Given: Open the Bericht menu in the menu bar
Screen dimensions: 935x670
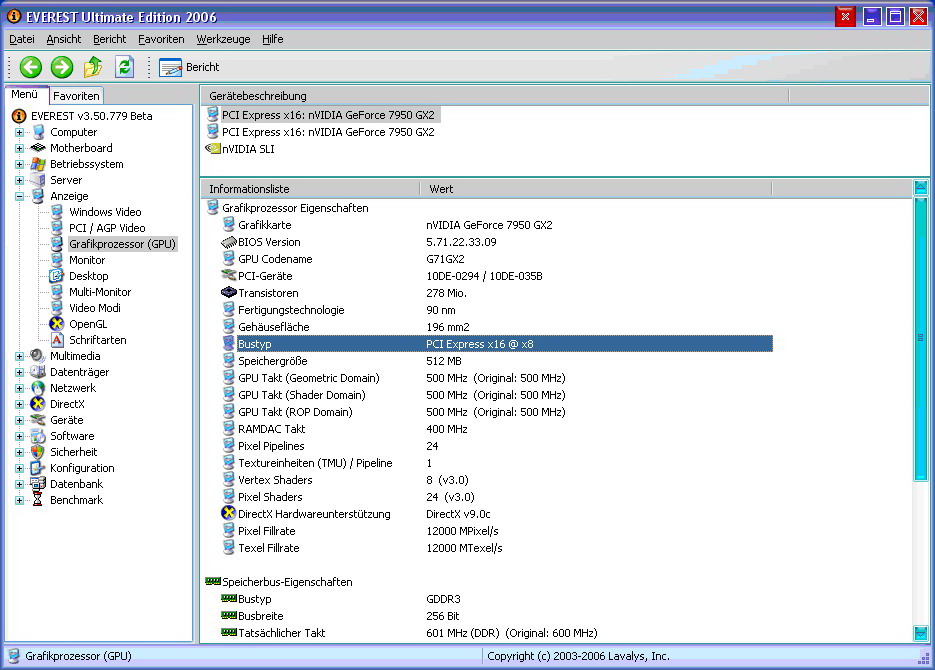Looking at the screenshot, I should 110,39.
